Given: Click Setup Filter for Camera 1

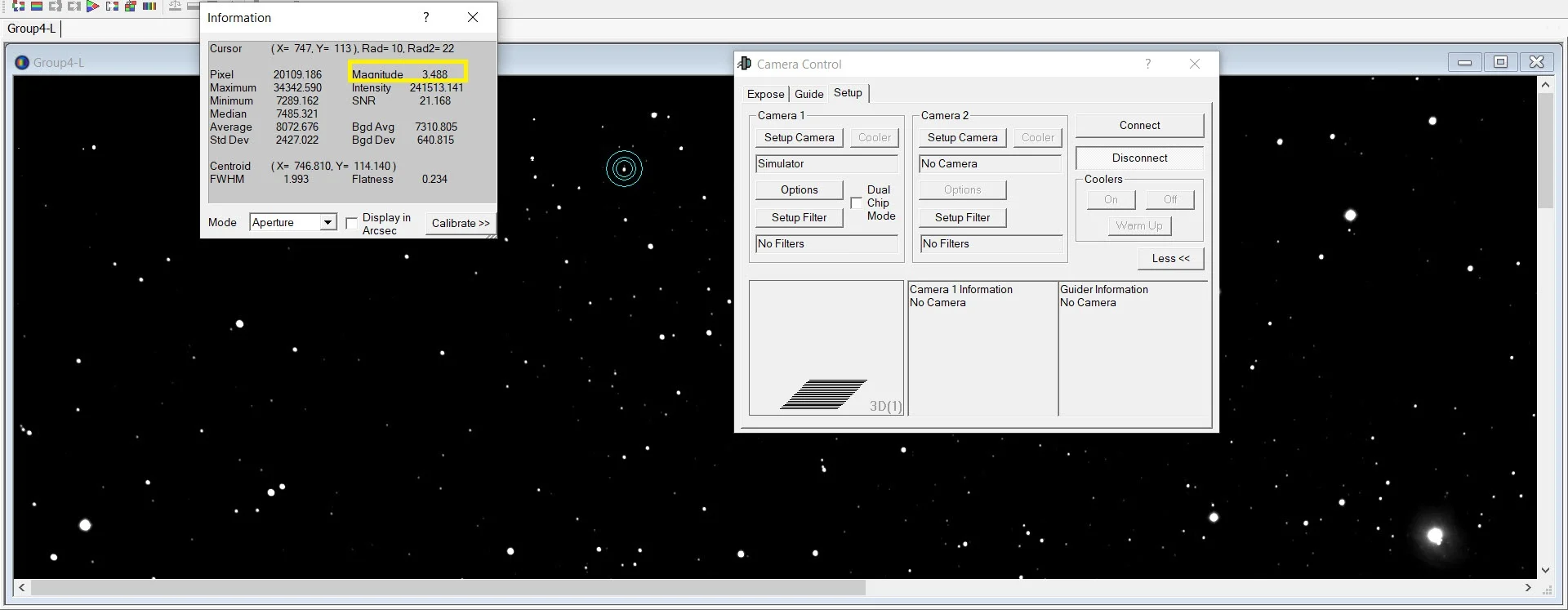Looking at the screenshot, I should (799, 217).
